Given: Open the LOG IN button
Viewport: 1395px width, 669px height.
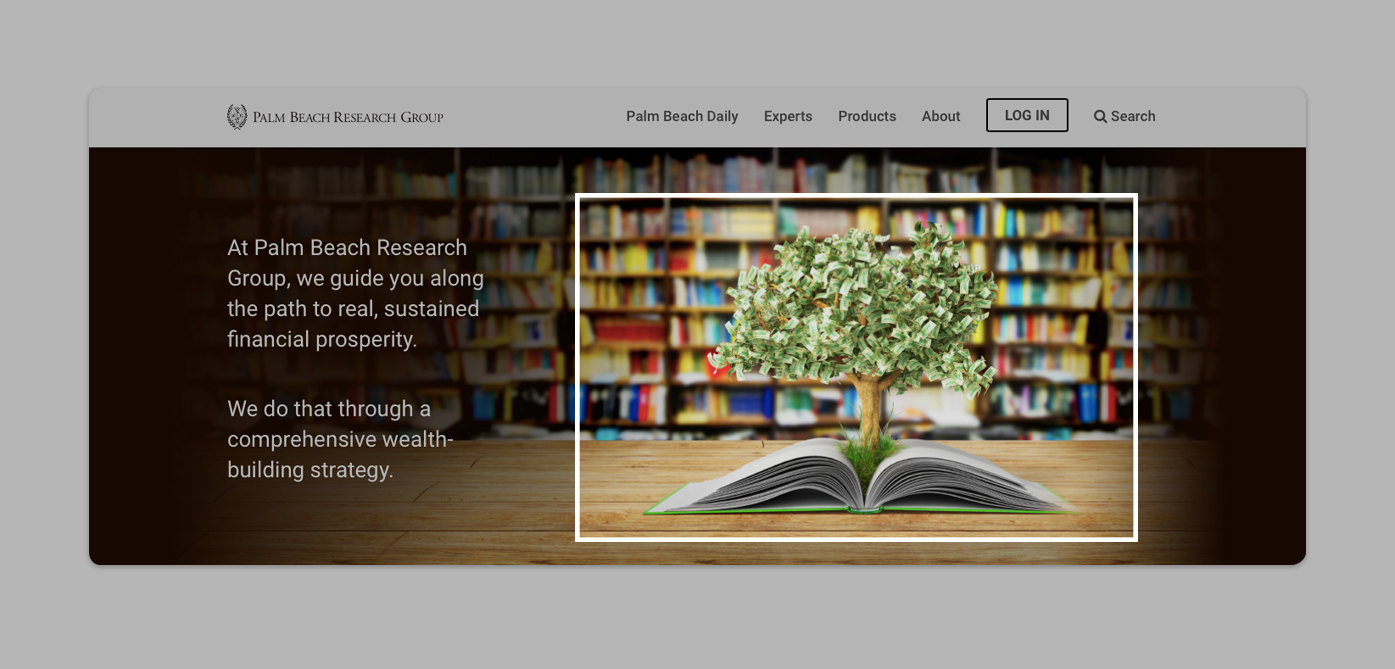Looking at the screenshot, I should click(x=1026, y=115).
